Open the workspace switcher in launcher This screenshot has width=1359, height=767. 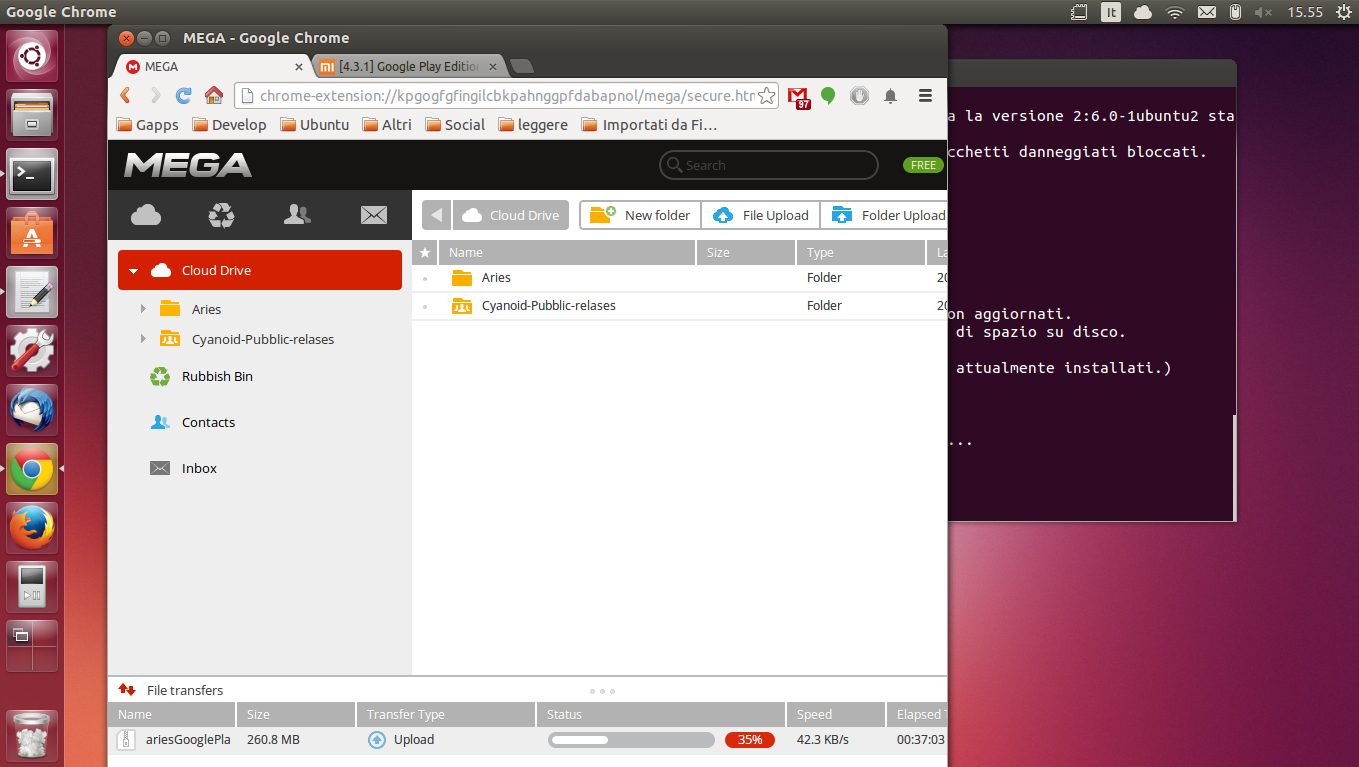click(x=33, y=646)
